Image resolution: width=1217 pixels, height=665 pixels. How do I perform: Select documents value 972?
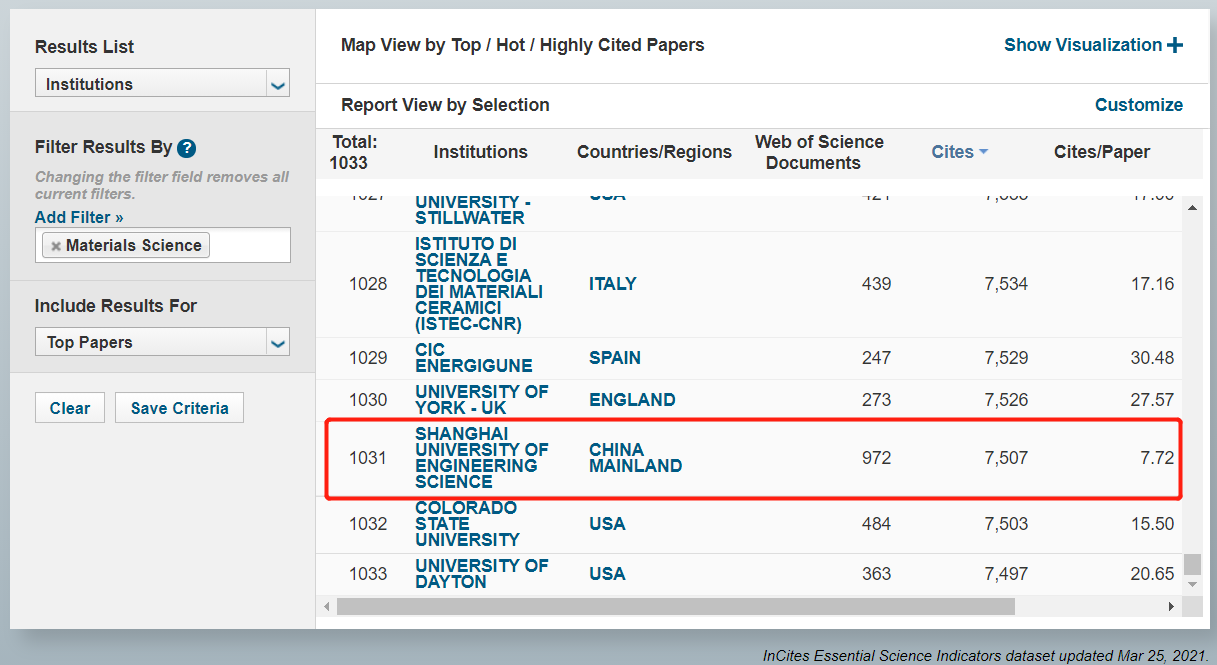tap(876, 458)
